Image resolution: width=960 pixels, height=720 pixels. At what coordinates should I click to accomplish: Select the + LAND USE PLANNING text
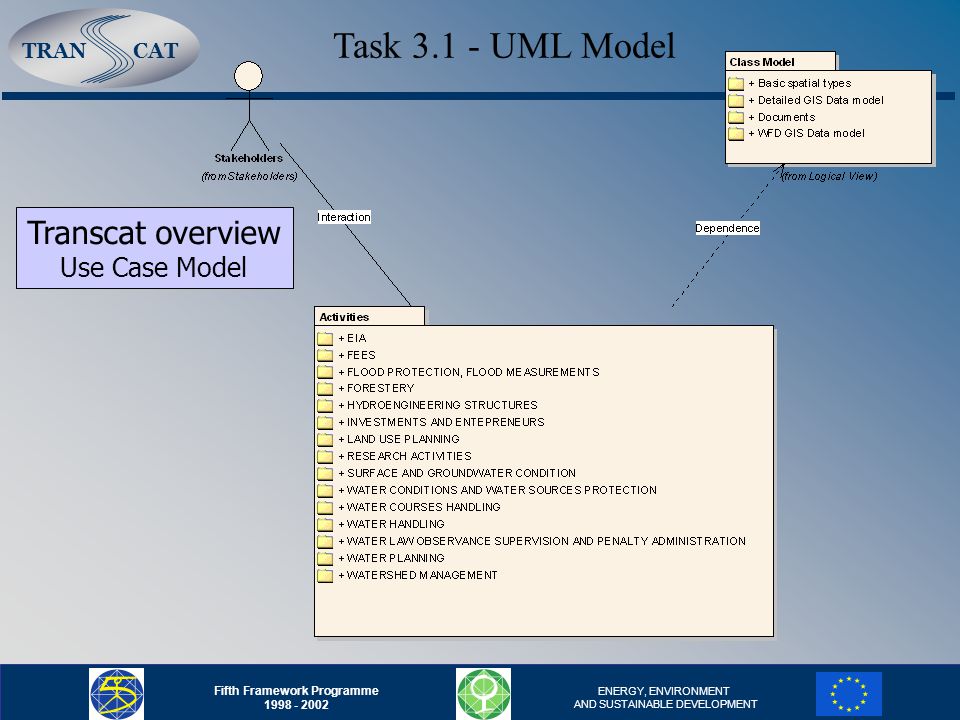pyautogui.click(x=399, y=439)
